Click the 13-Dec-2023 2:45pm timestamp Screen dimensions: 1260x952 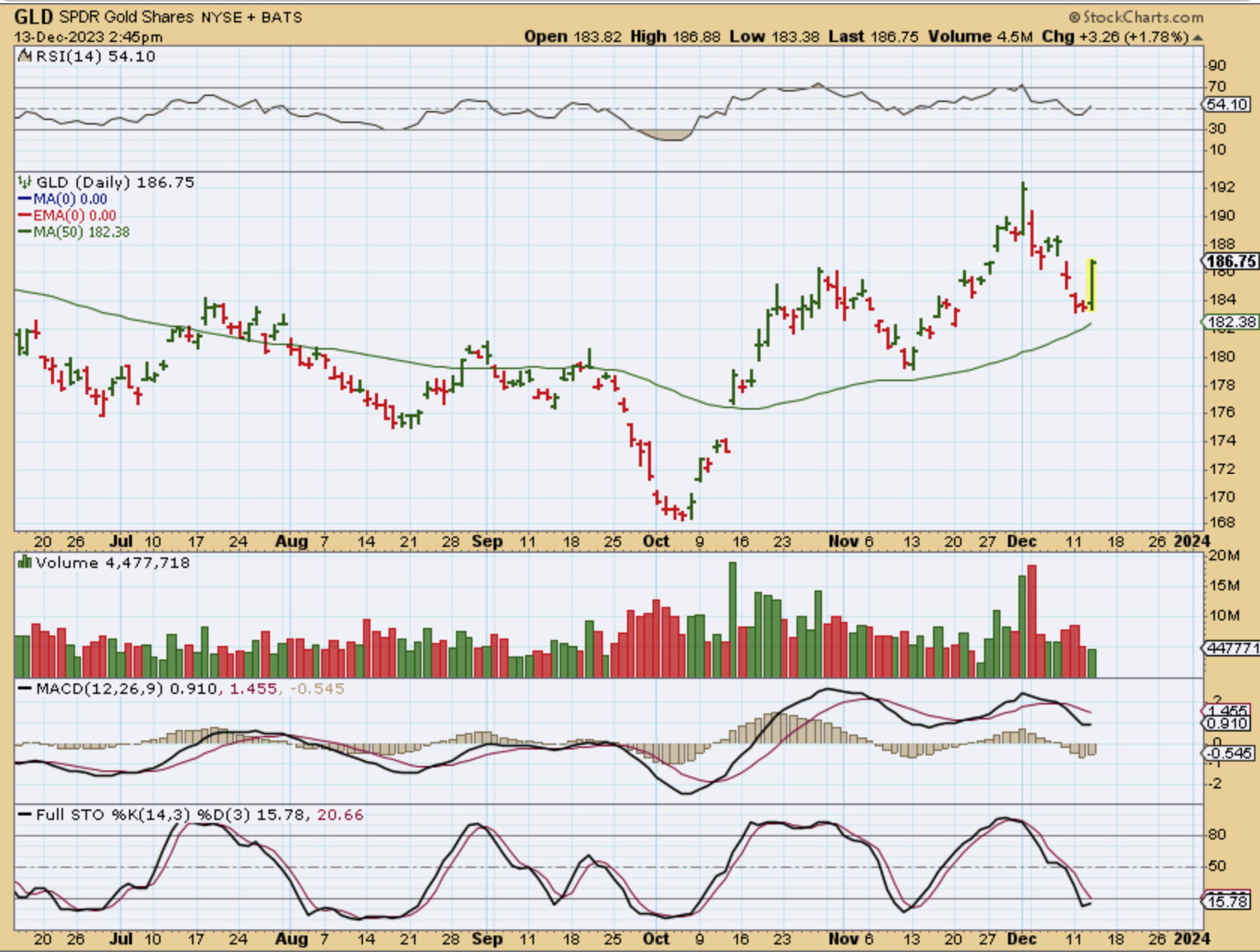[x=88, y=37]
